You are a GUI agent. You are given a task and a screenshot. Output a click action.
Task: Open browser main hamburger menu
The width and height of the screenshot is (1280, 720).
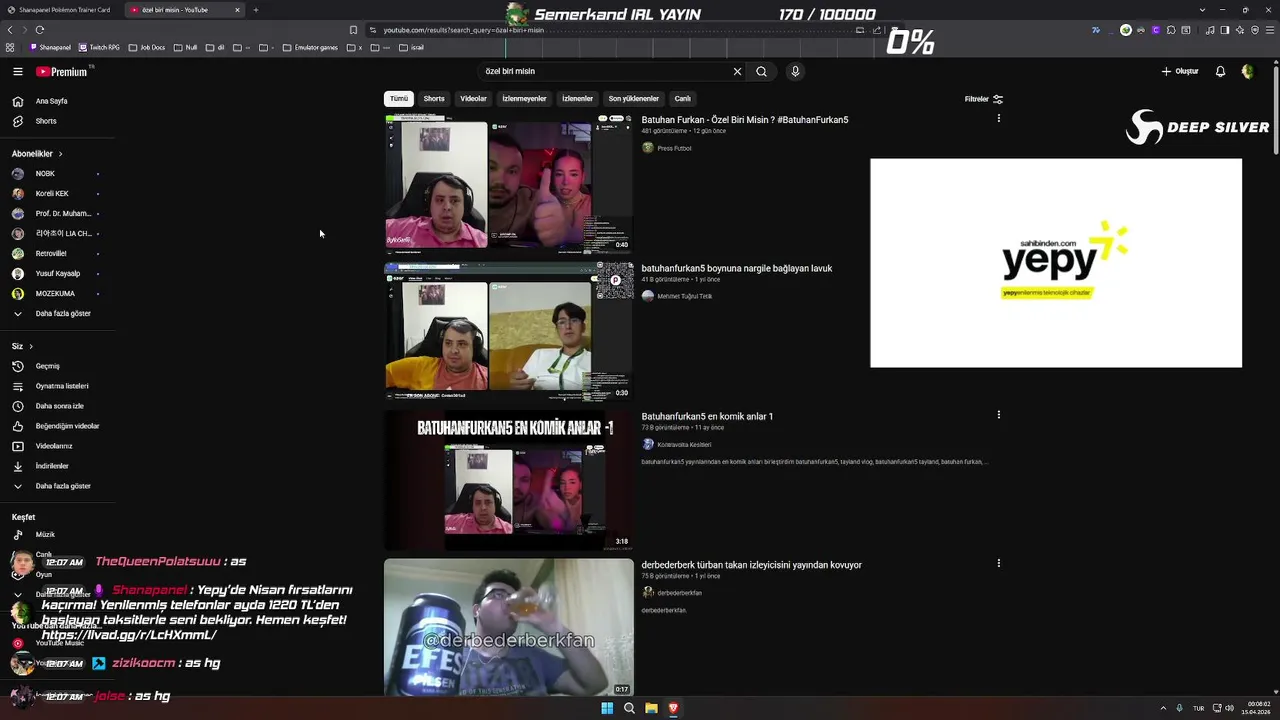pos(1270,30)
